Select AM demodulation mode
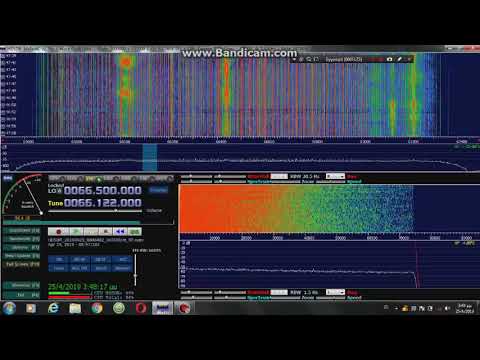 [x=58, y=178]
